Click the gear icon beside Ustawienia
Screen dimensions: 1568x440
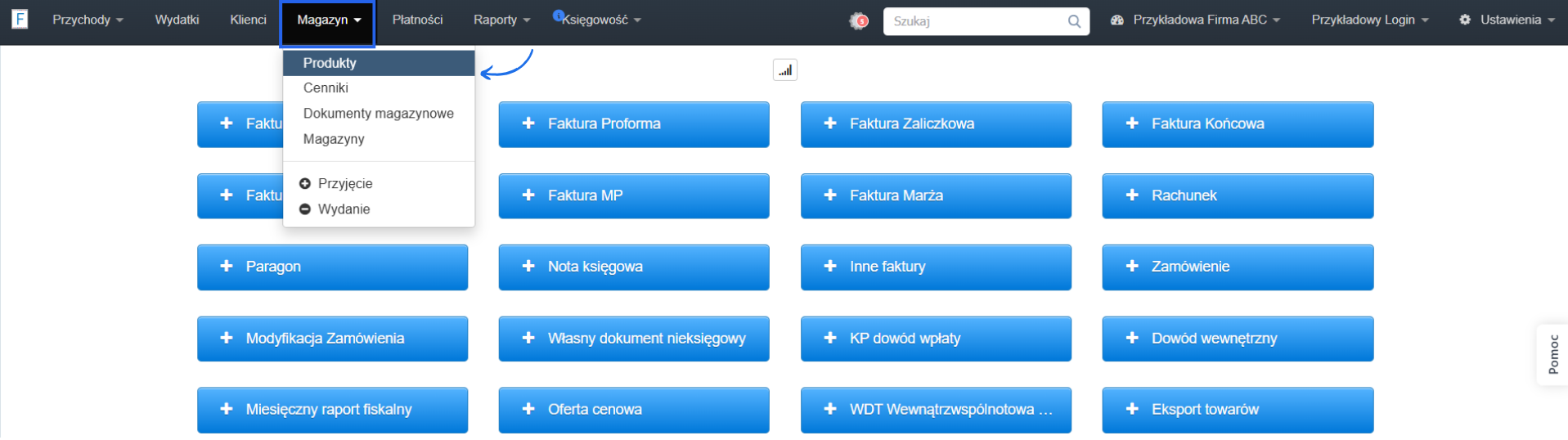tap(1465, 20)
